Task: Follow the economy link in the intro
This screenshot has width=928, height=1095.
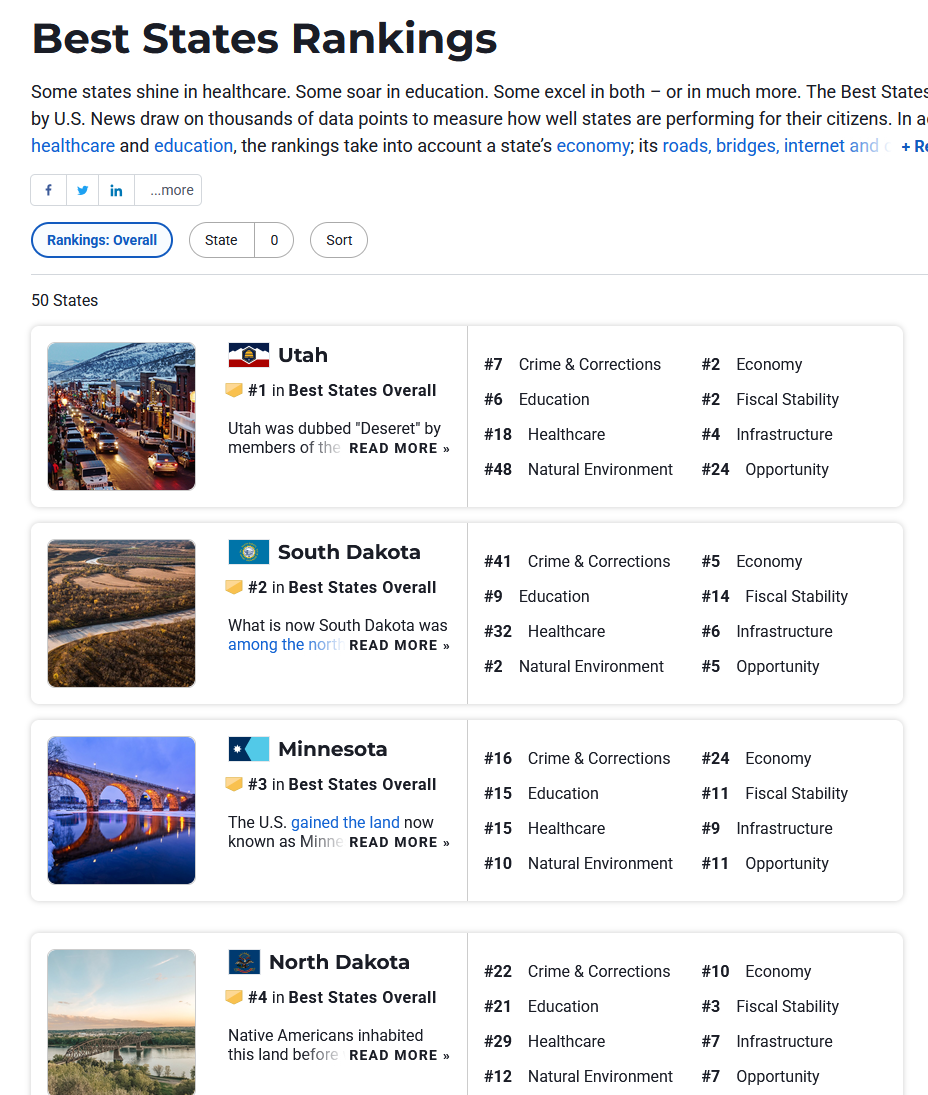Action: [x=594, y=145]
